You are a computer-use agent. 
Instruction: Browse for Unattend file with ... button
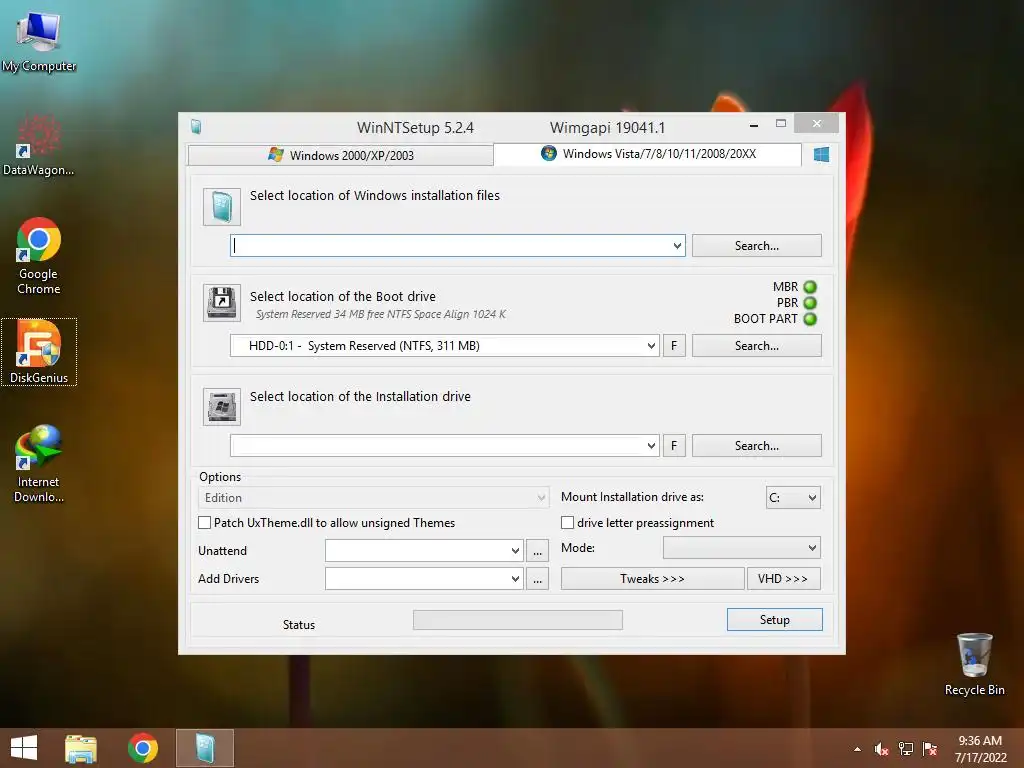click(x=537, y=551)
